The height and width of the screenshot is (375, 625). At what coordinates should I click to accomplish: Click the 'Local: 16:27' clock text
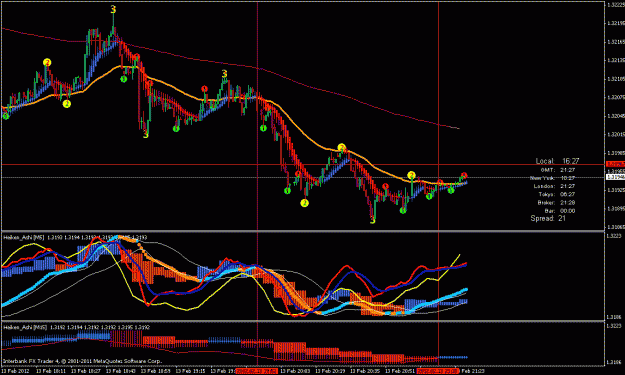557,161
